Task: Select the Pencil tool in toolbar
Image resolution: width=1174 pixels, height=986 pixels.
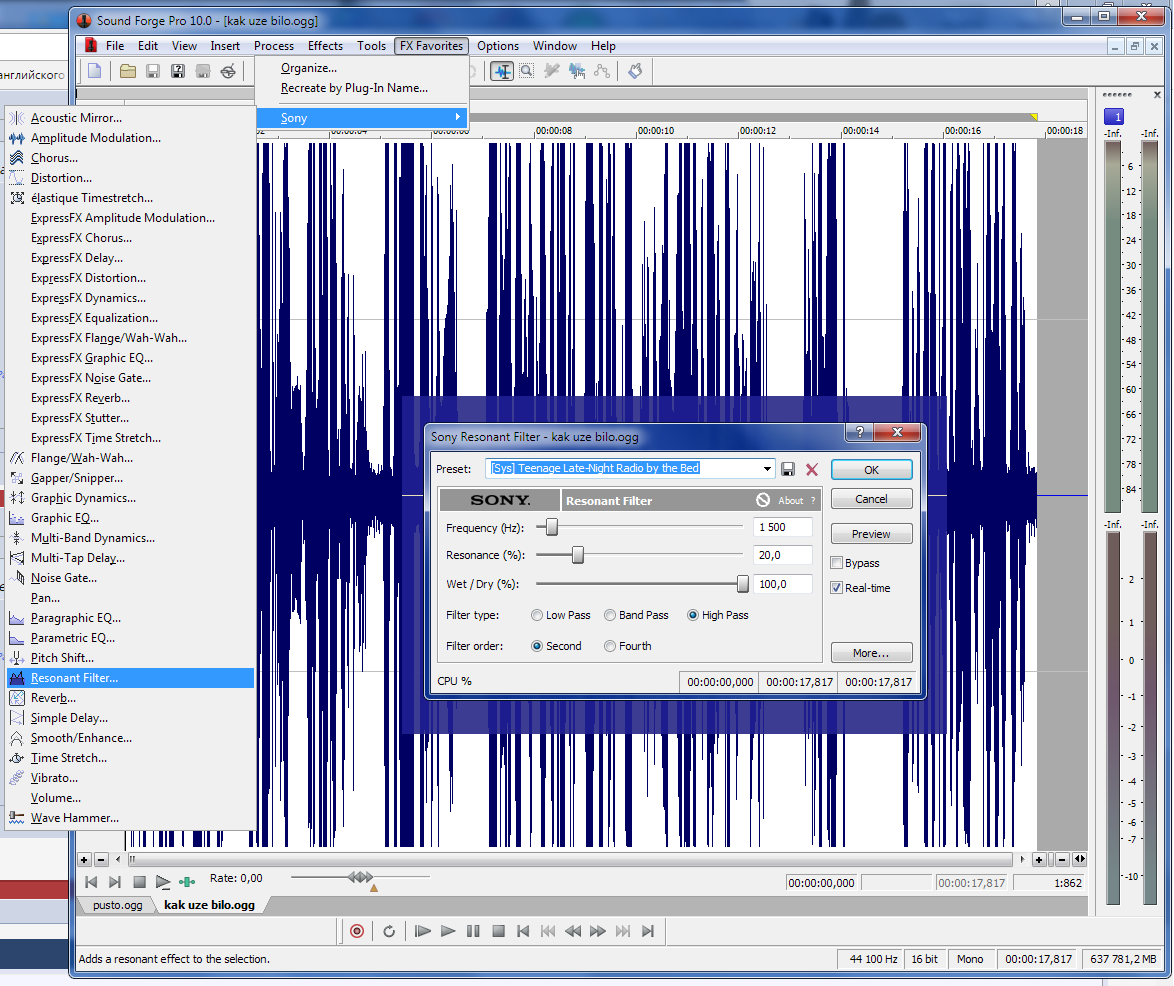Action: coord(552,71)
